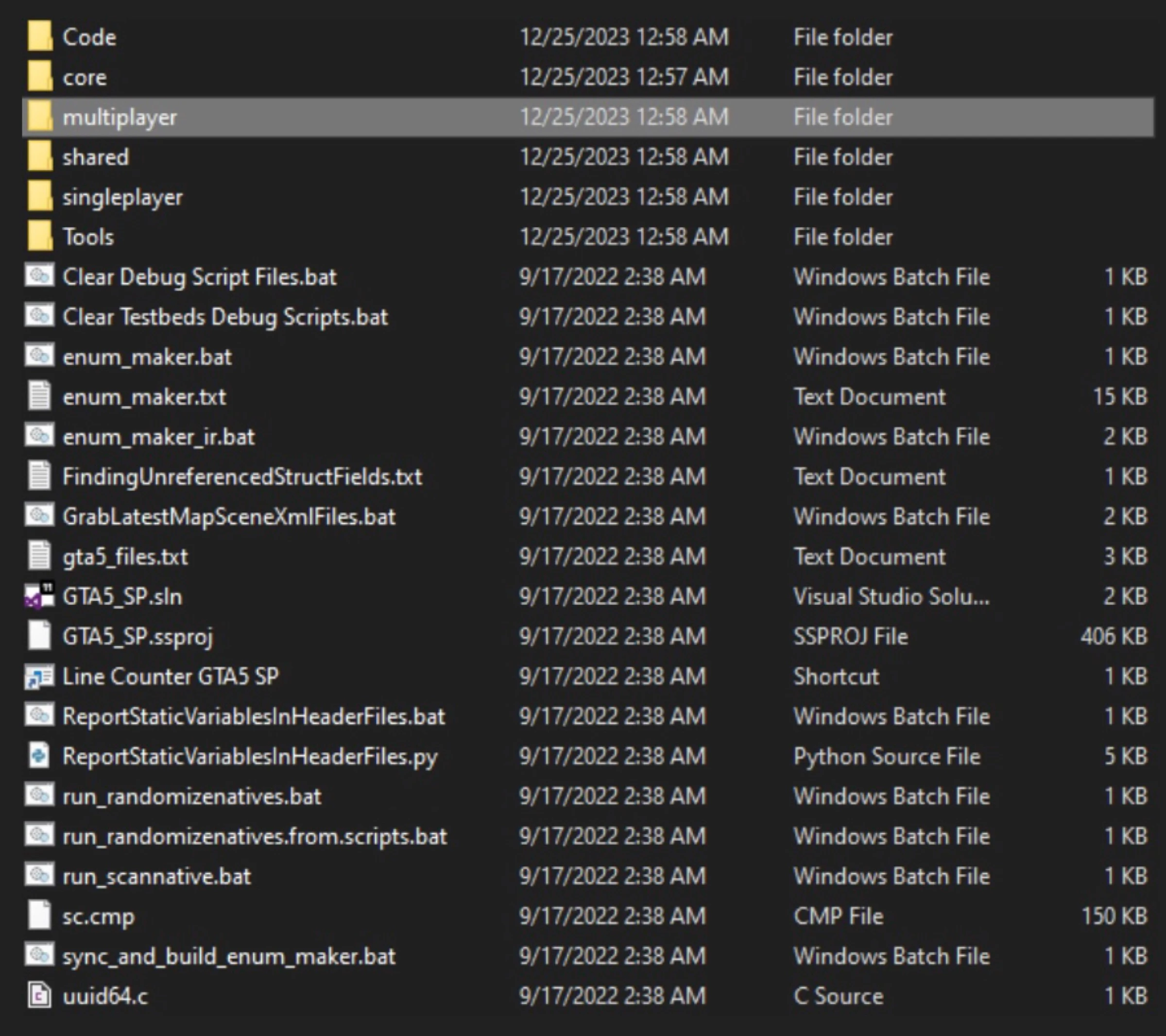Select the sc.cmp file icon
Image resolution: width=1166 pixels, height=1036 pixels.
point(39,916)
